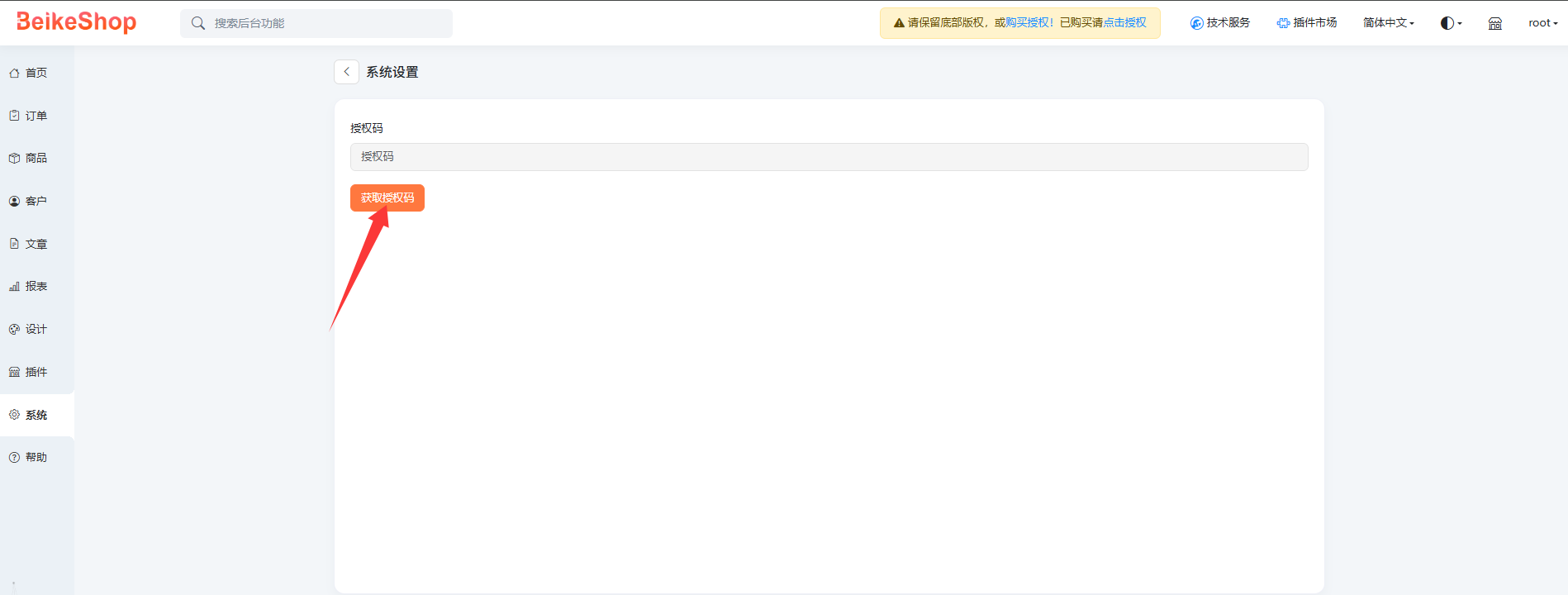This screenshot has width=1568, height=595.
Task: Open 帮助 in sidebar
Action: point(36,457)
